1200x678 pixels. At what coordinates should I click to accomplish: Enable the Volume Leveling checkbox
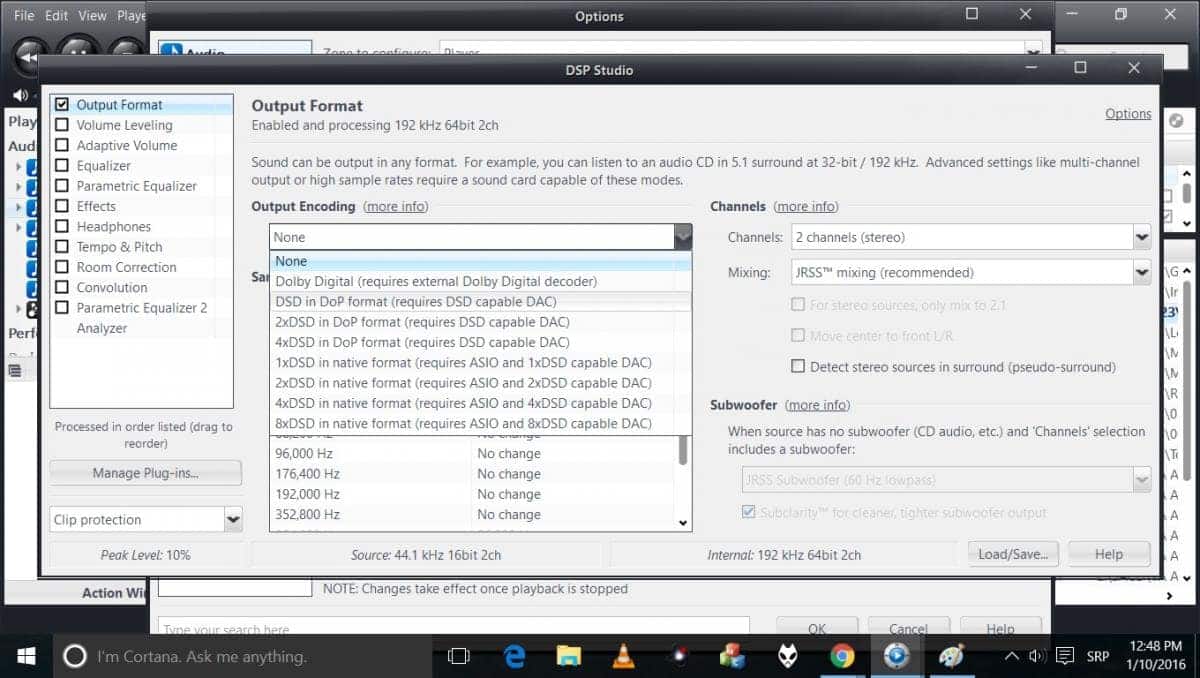(x=62, y=125)
